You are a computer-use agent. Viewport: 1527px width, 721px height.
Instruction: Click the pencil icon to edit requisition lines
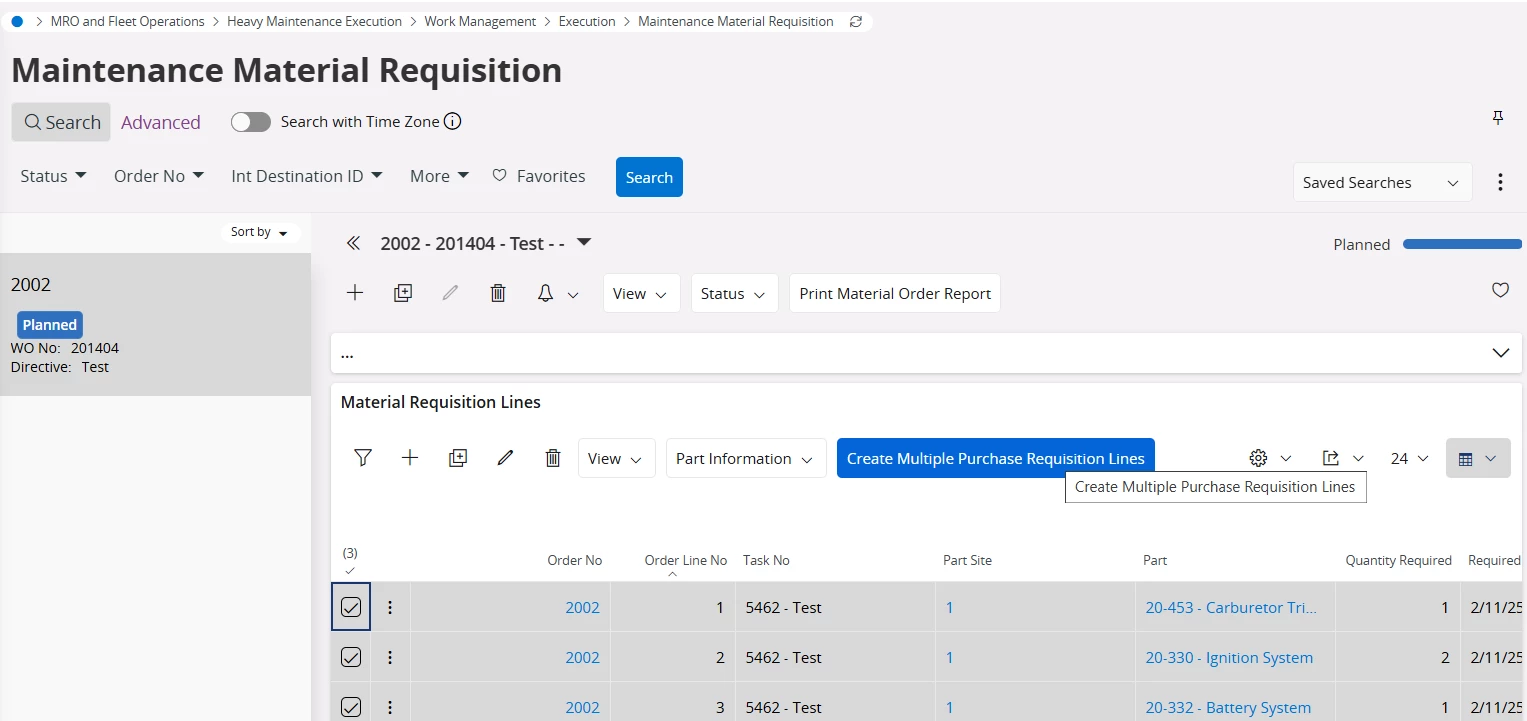505,458
